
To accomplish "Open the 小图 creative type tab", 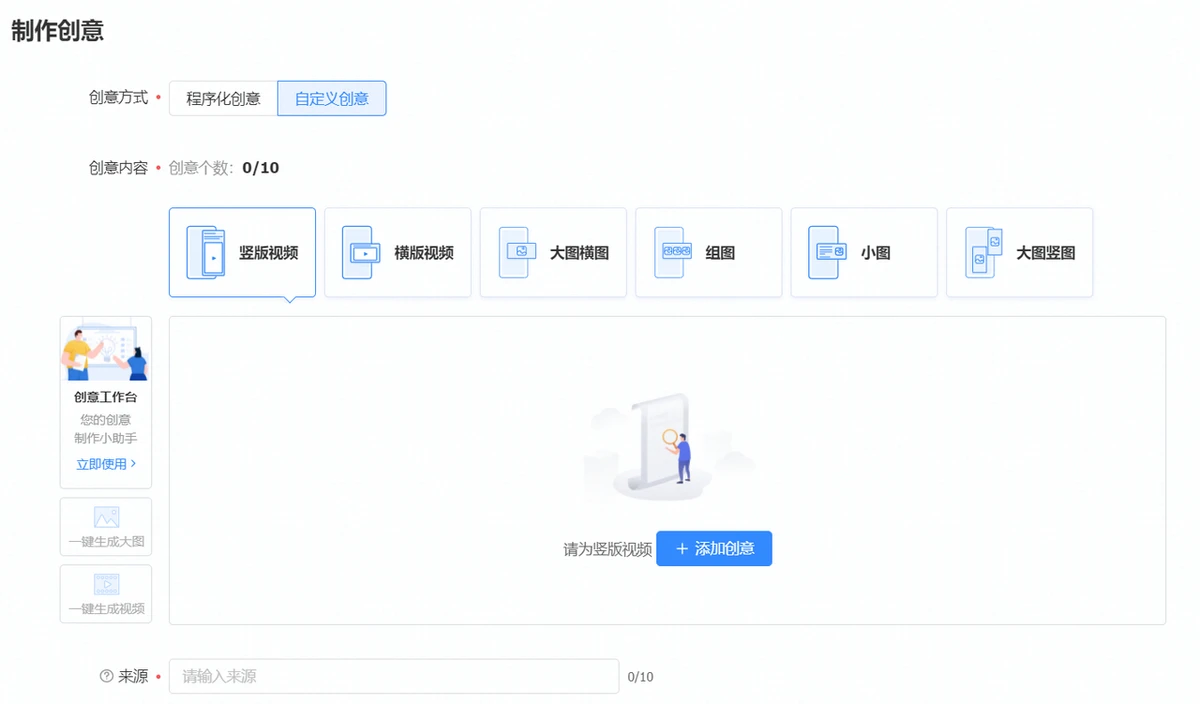I will pos(875,253).
